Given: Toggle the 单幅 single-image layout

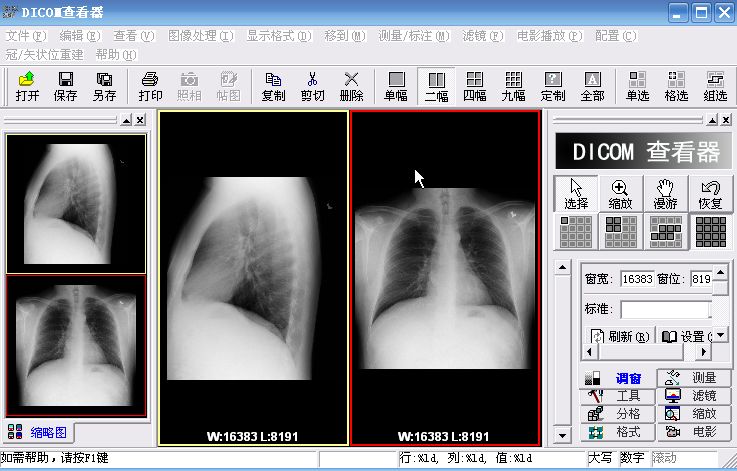Looking at the screenshot, I should point(396,86).
